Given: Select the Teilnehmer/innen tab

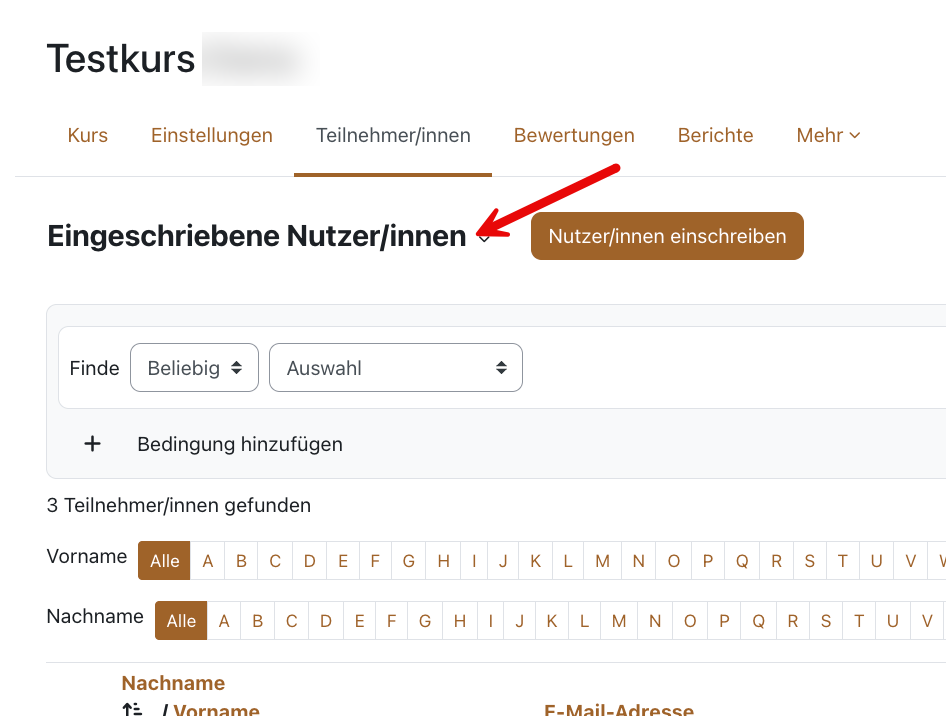Looking at the screenshot, I should pos(393,135).
